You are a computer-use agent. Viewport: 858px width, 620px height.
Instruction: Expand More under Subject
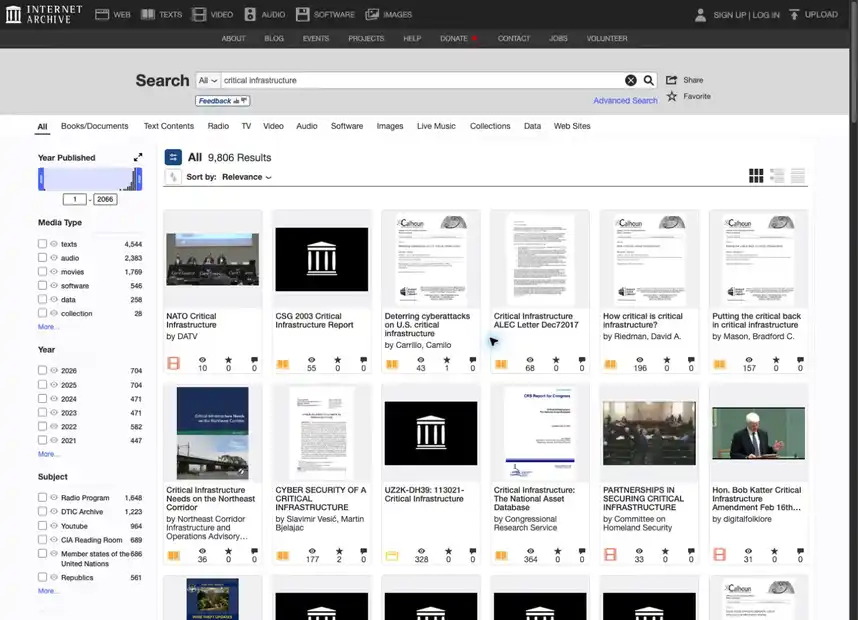click(48, 590)
